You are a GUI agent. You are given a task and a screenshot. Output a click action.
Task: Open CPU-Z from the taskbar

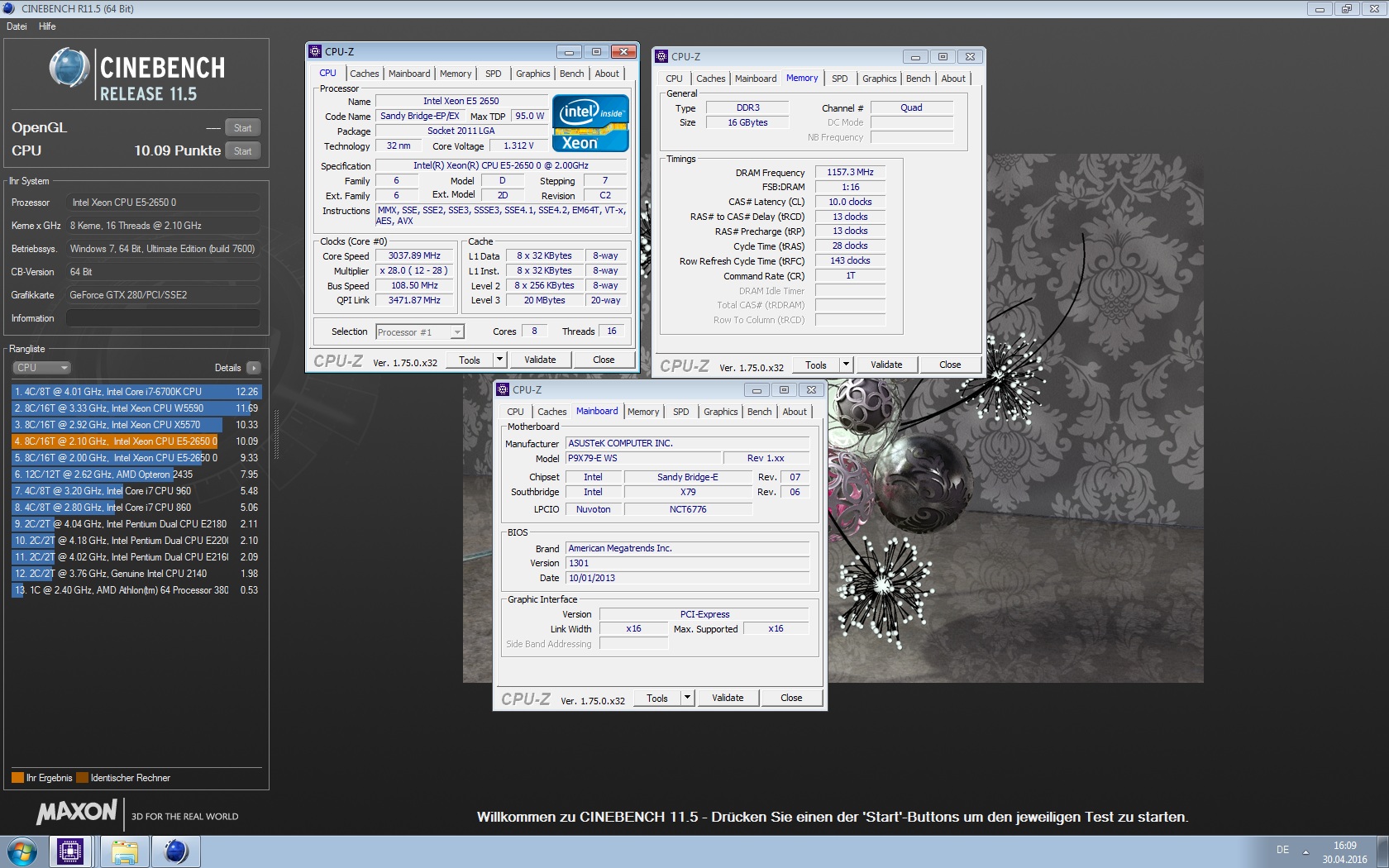[70, 851]
